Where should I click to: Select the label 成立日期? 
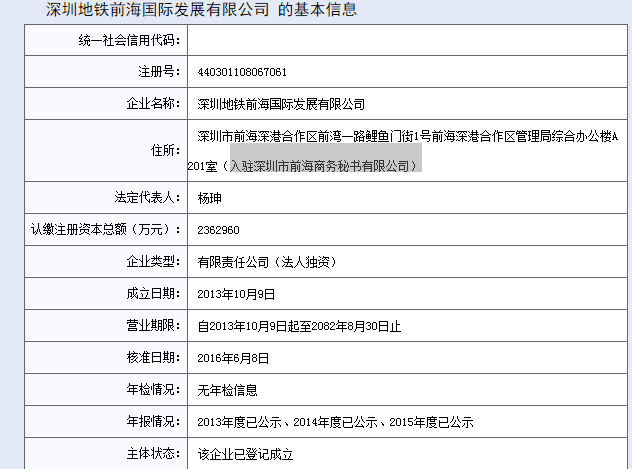153,293
